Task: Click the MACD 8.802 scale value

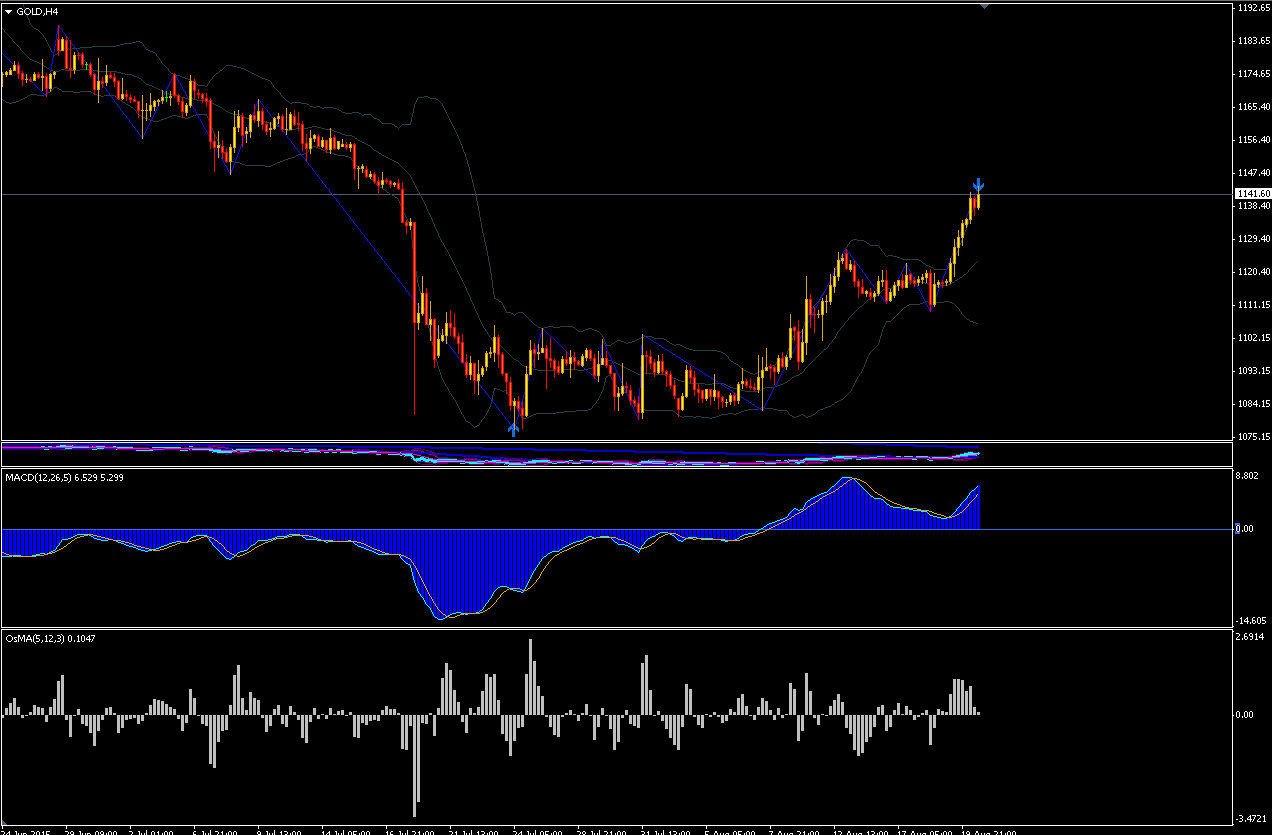Action: click(x=1248, y=477)
